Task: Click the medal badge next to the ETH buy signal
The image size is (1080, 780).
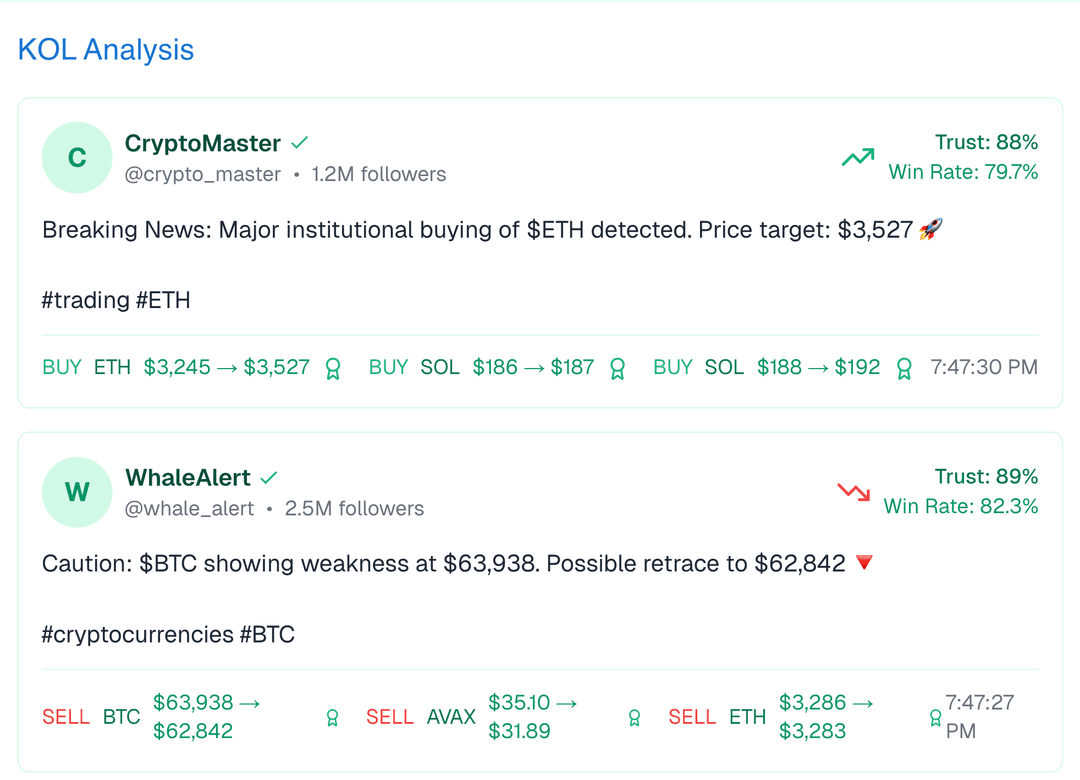Action: 332,368
